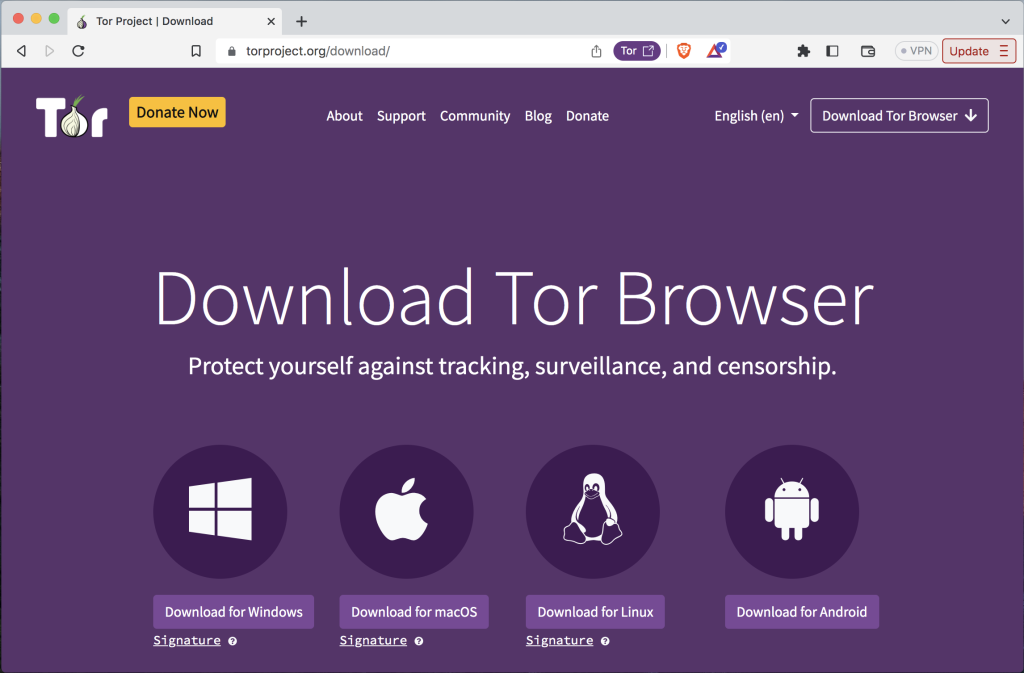This screenshot has width=1024, height=673.
Task: Open the Windows Signature link
Action: pyautogui.click(x=187, y=640)
